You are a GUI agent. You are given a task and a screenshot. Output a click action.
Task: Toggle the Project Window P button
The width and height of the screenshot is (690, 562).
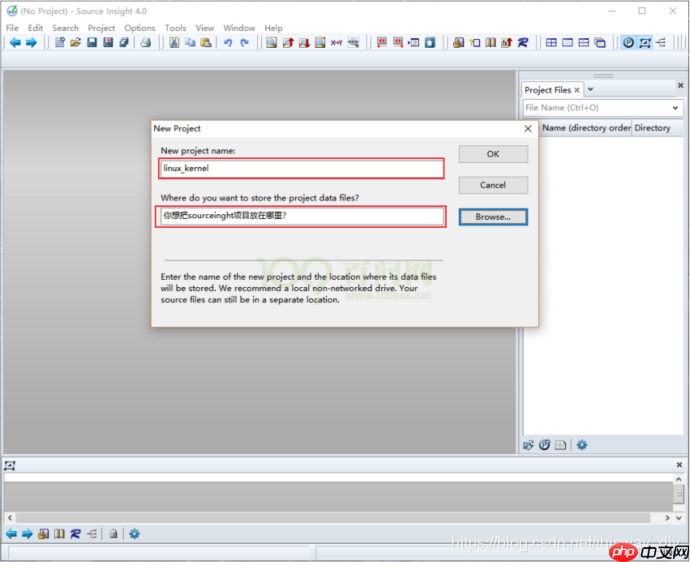[628, 43]
